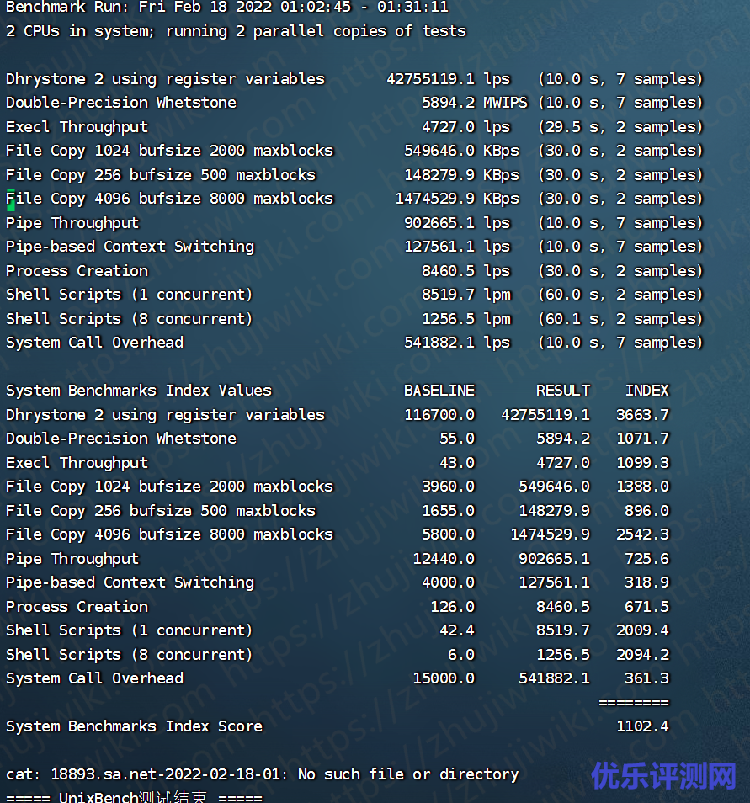
Task: Click the Dhrystone baseline '116700.0'
Action: coord(439,415)
